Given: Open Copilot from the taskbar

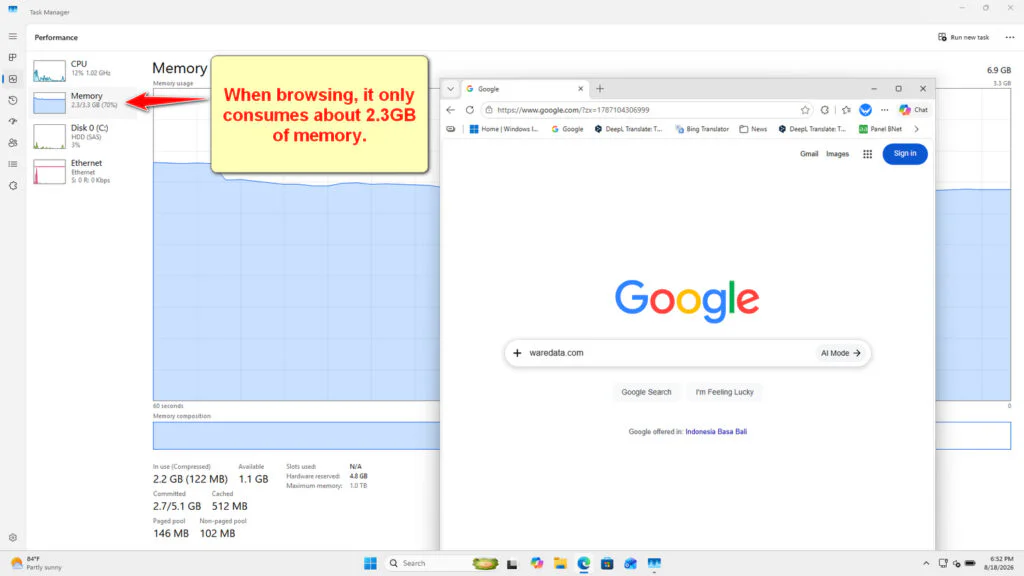Looking at the screenshot, I should tap(537, 563).
